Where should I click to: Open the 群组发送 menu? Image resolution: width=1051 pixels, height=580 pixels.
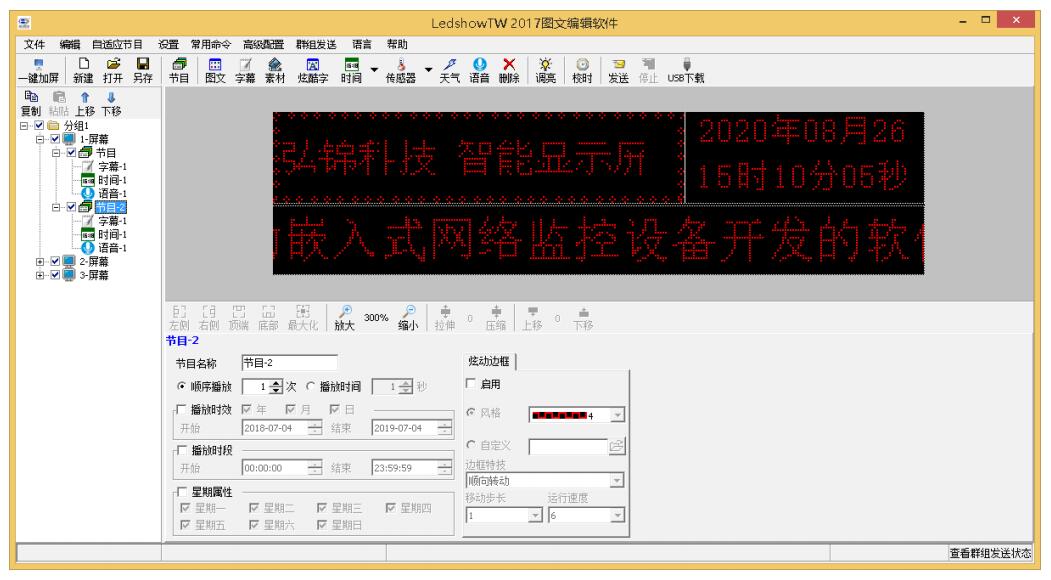(316, 44)
